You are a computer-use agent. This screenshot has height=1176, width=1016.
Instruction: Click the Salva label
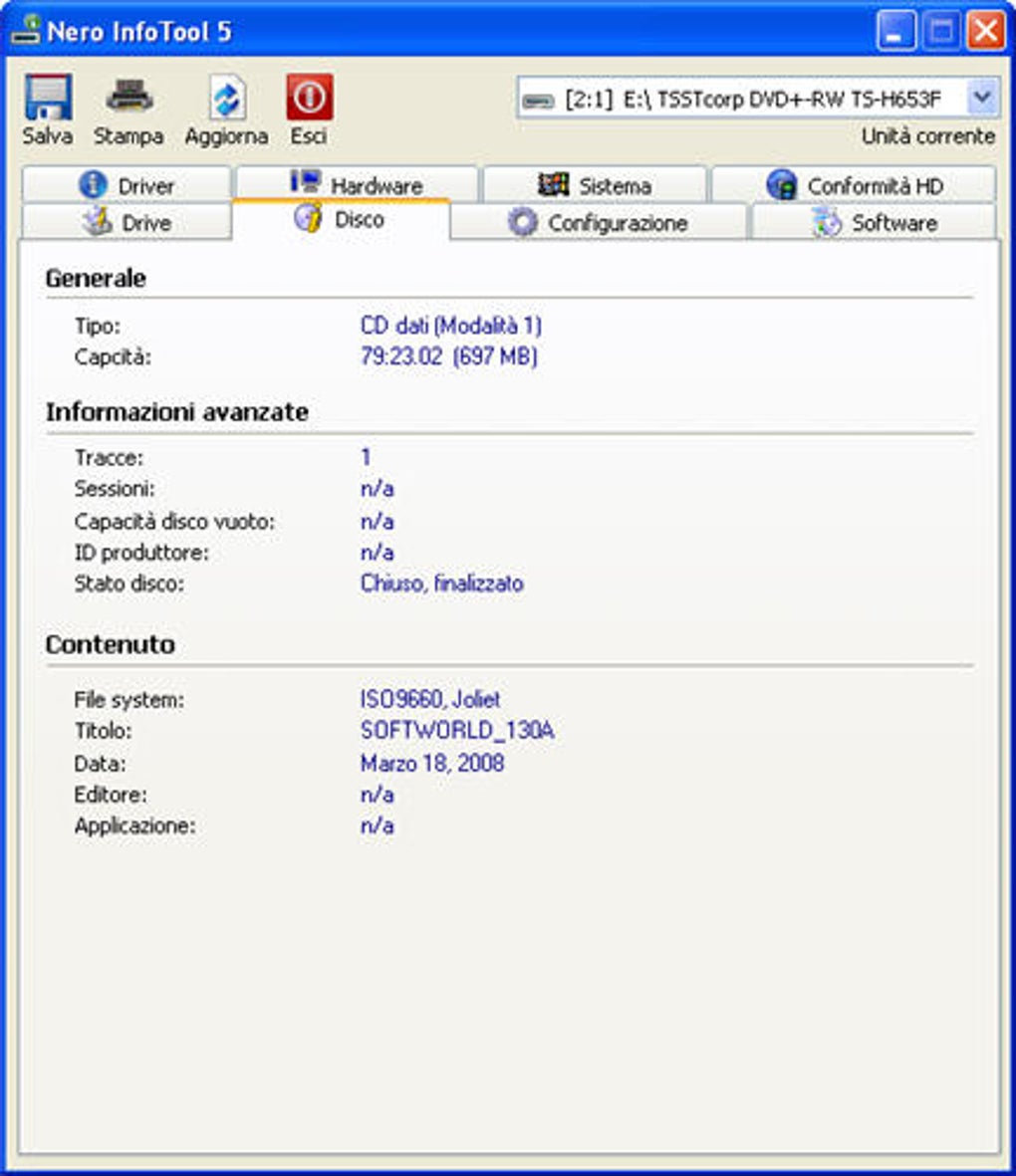[x=47, y=135]
